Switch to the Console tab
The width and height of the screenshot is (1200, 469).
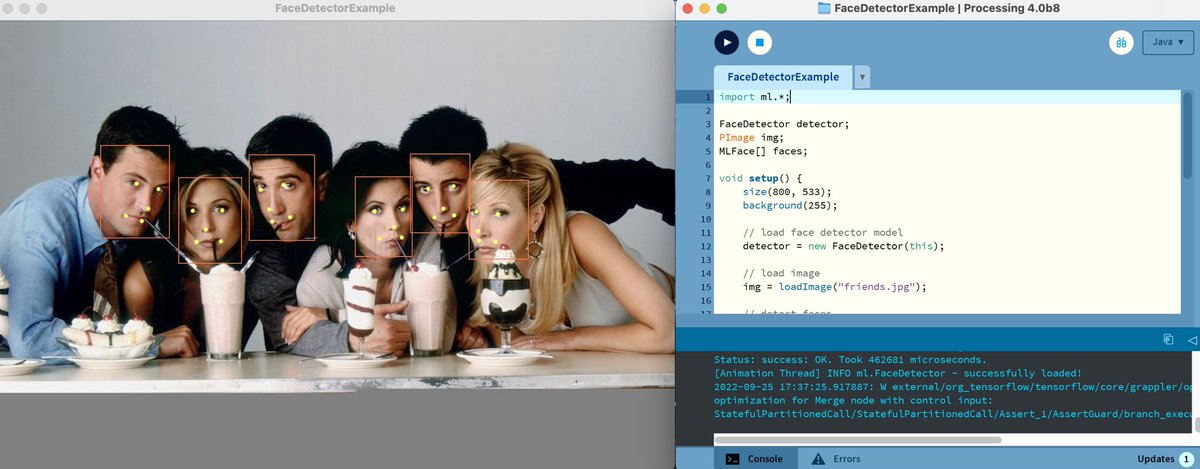(756, 458)
